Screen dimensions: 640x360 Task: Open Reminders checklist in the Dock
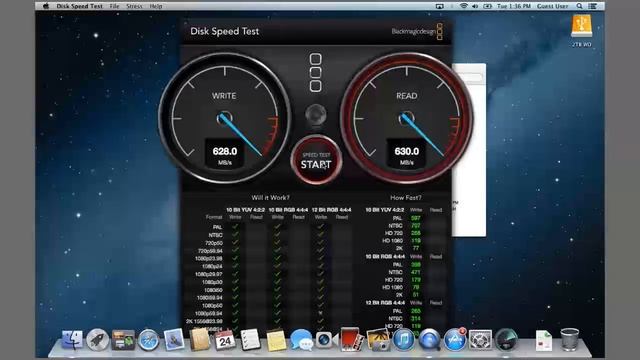click(x=250, y=340)
